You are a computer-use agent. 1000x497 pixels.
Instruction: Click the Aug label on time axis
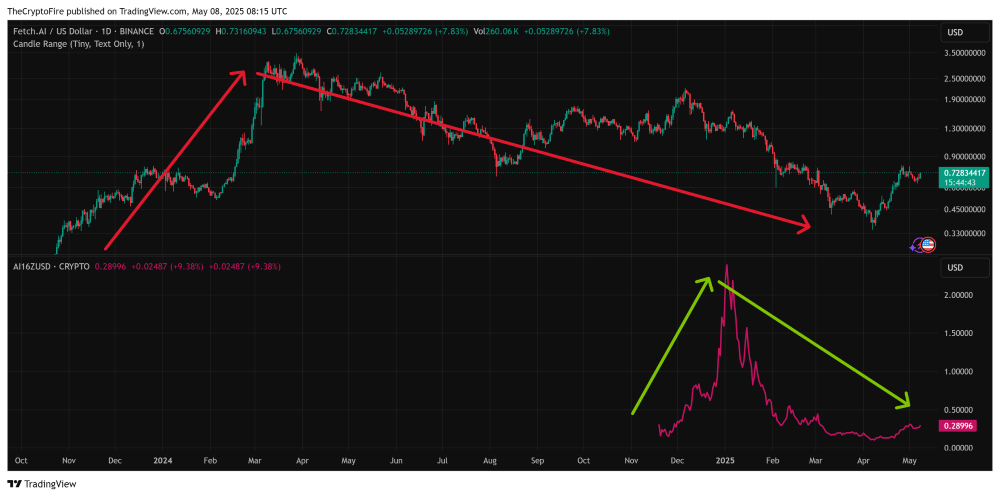(x=490, y=460)
